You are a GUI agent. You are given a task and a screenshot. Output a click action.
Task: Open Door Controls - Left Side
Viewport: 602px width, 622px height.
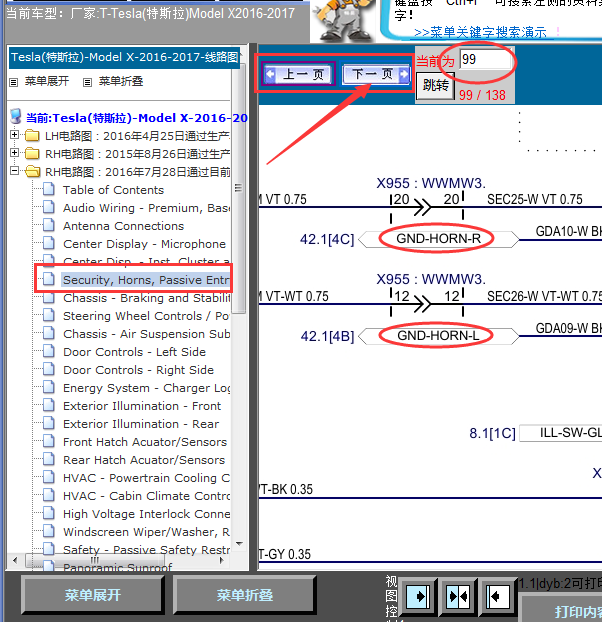[x=134, y=352]
